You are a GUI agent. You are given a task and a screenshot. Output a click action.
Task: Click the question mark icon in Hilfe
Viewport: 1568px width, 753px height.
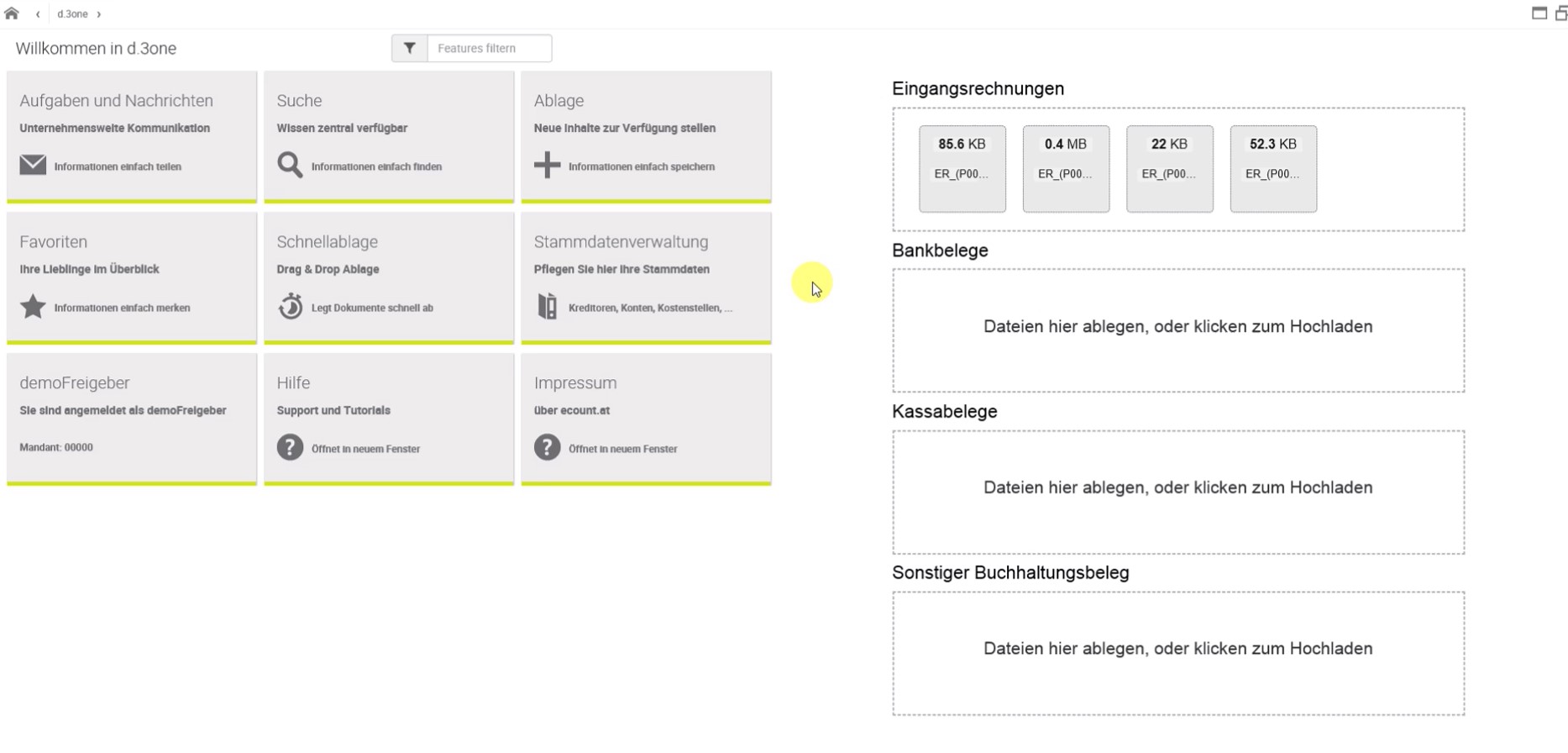pos(290,447)
